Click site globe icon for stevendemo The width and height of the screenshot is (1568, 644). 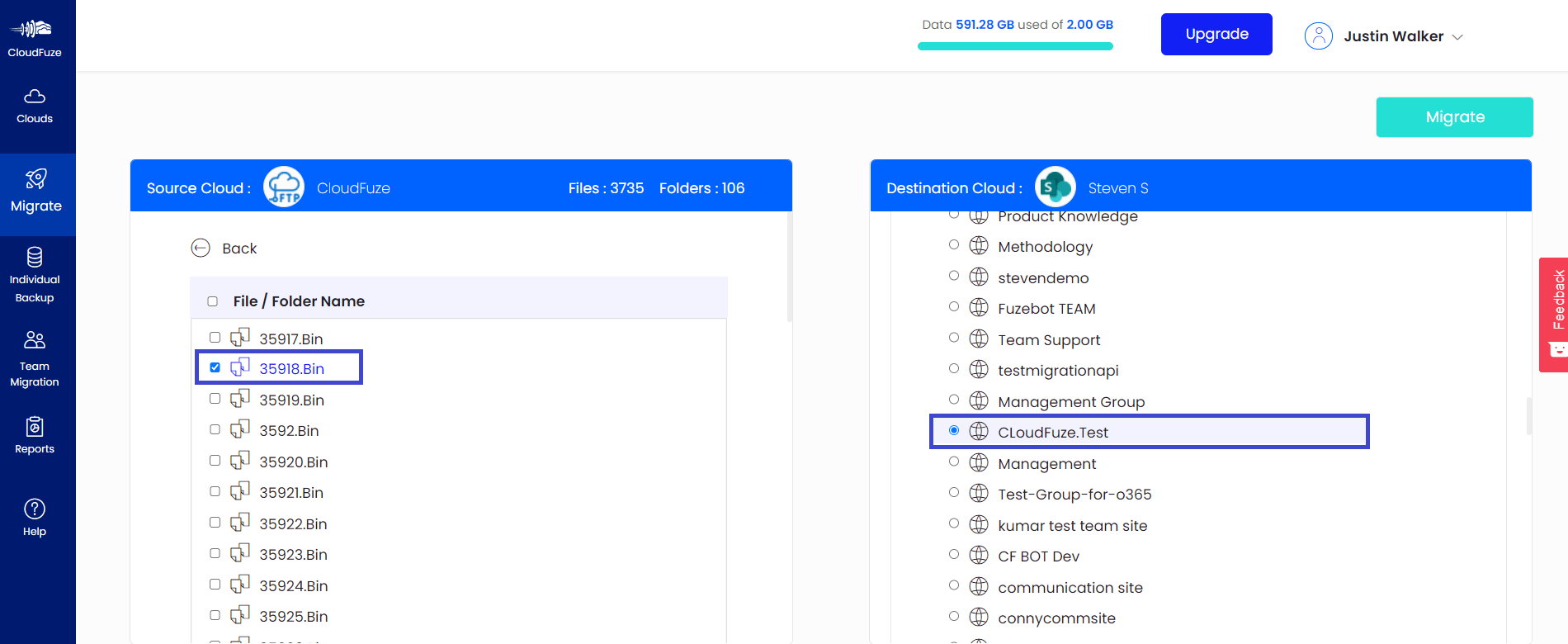[x=979, y=277]
